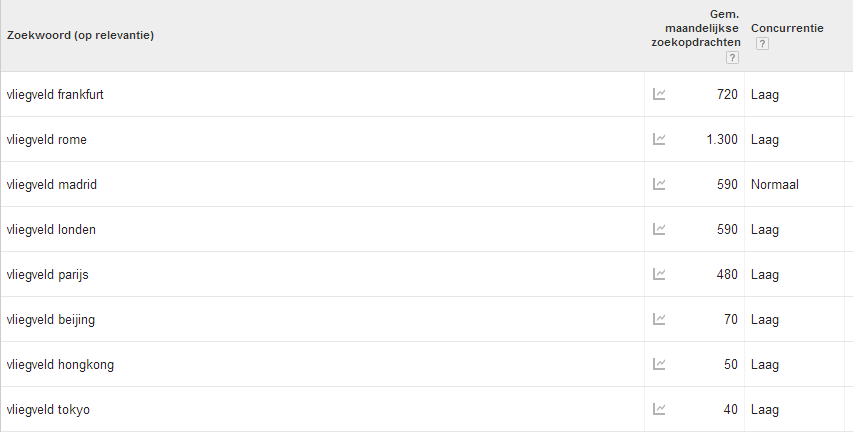Click the 1.300 search volume value
The image size is (853, 432).
[722, 140]
